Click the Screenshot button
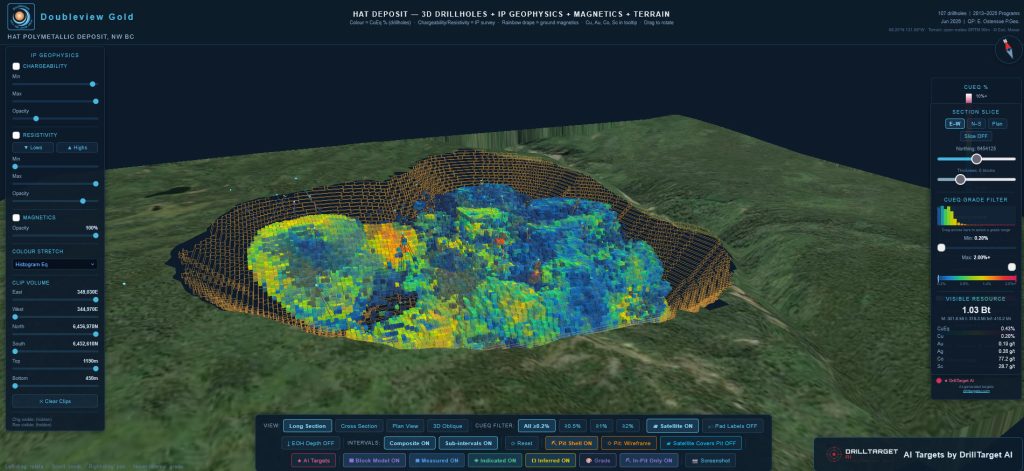This screenshot has height=471, width=1024. pyautogui.click(x=709, y=461)
